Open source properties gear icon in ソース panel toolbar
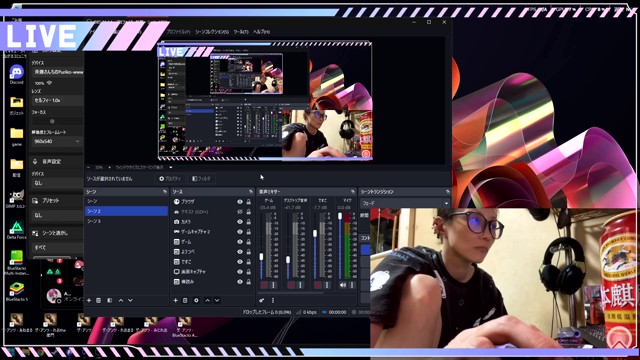Screen dimensions: 640x360 pos(196,300)
